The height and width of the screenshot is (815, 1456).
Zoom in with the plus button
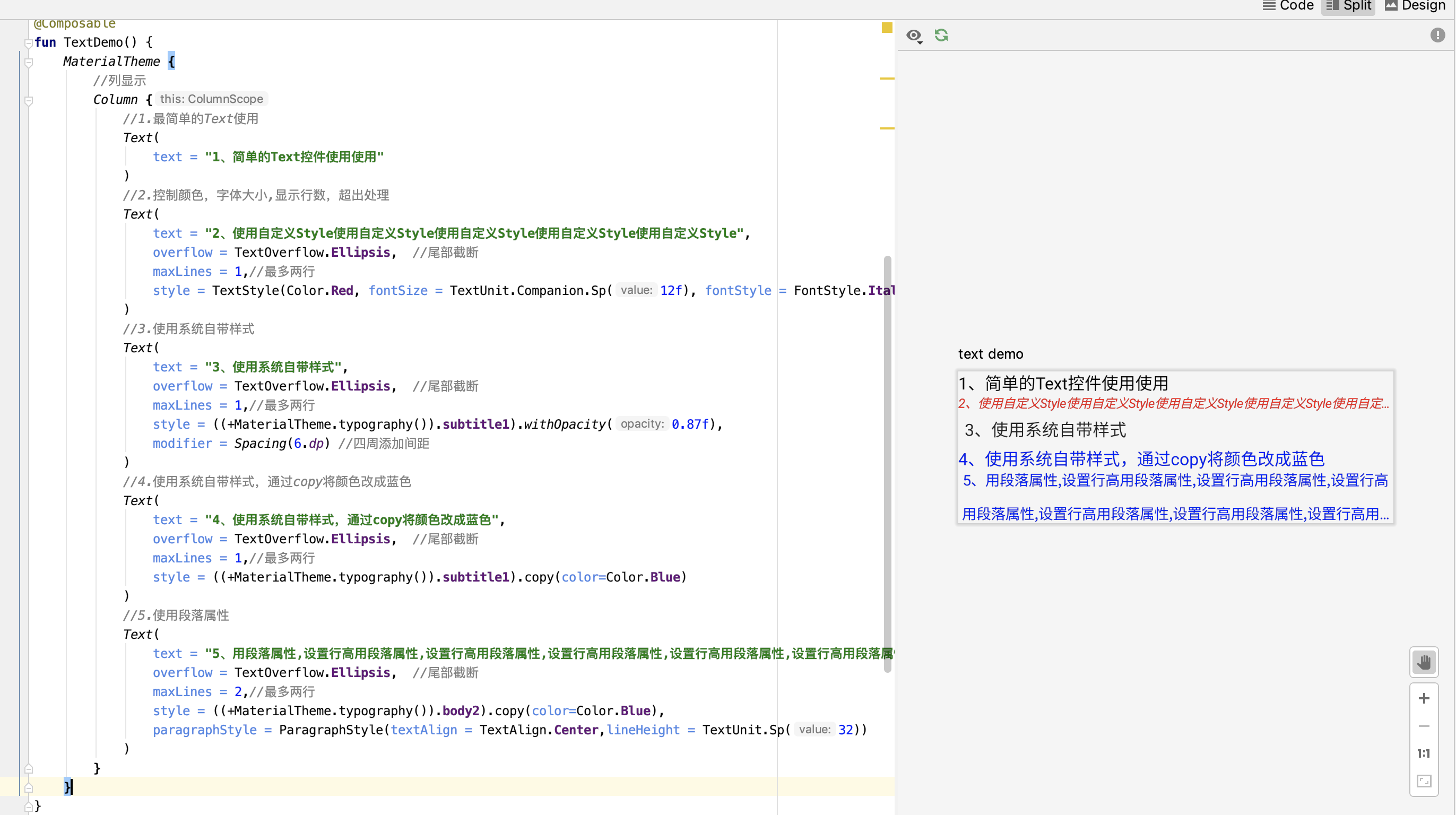point(1424,699)
